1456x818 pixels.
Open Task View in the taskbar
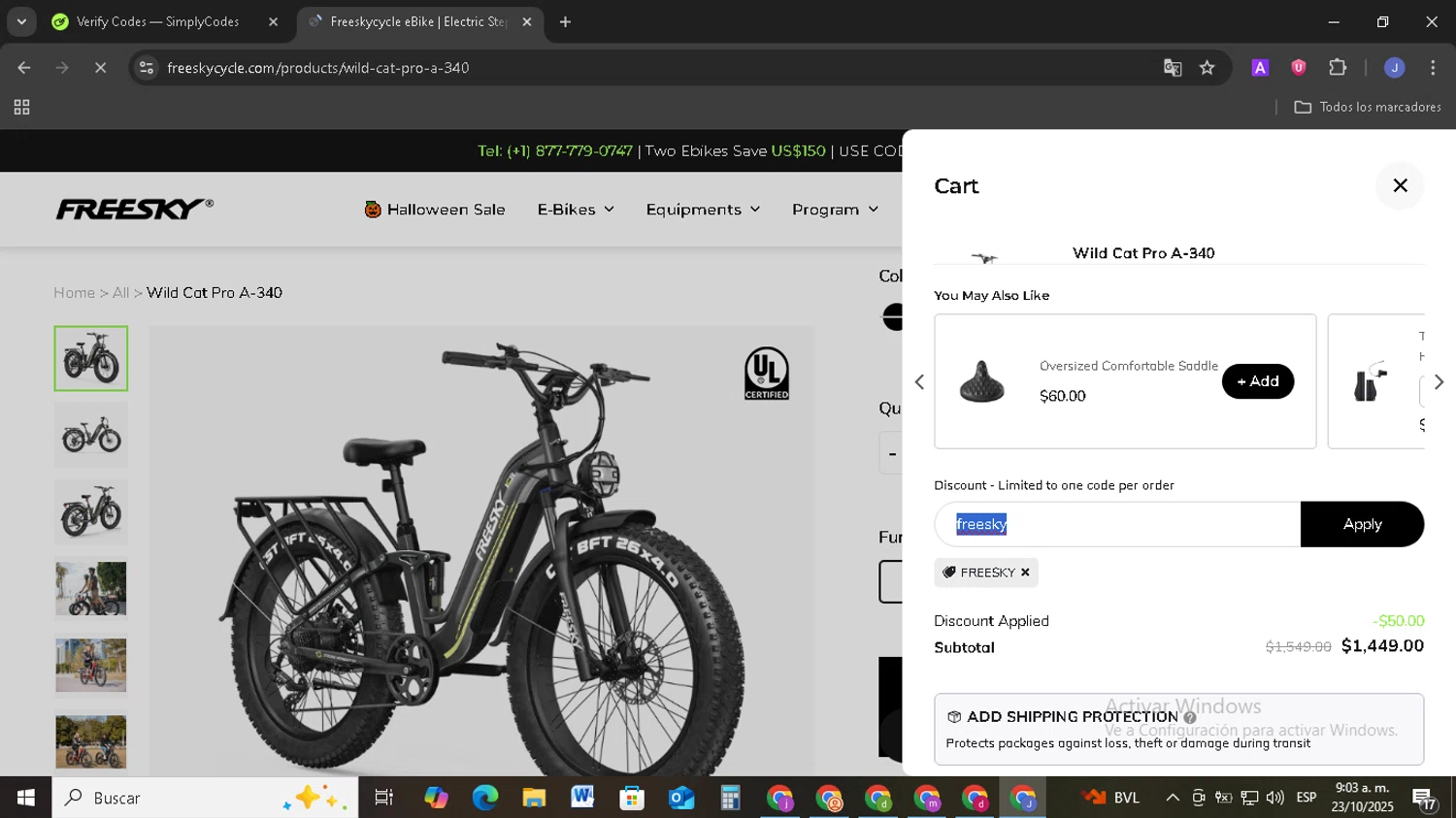tap(384, 798)
